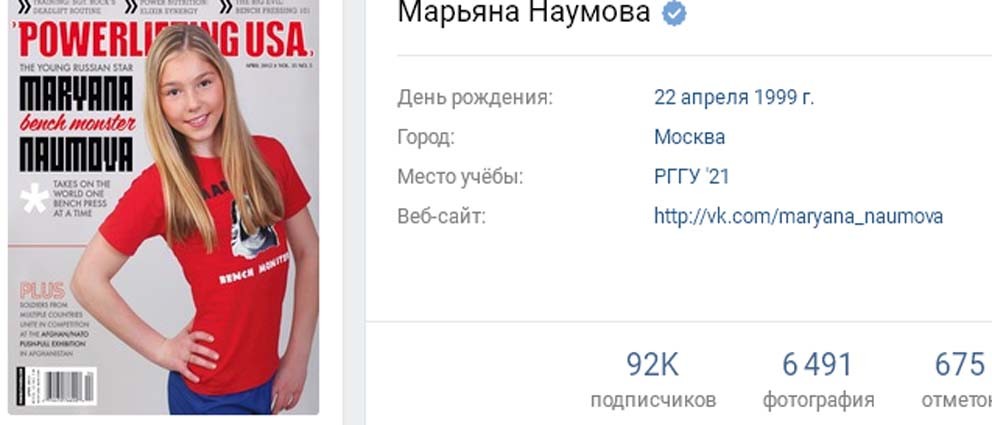Viewport: 992px width, 425px height.
Task: Open the 6 491 фотография counter
Action: pos(818,379)
